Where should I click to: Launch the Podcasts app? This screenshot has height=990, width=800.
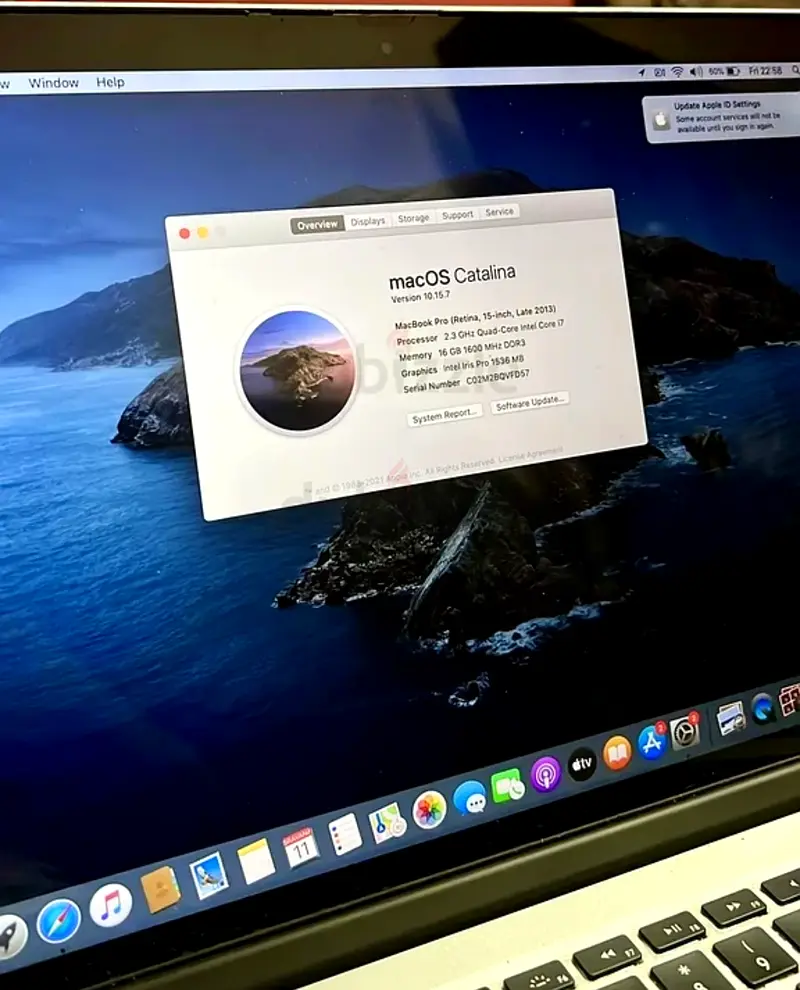click(545, 774)
